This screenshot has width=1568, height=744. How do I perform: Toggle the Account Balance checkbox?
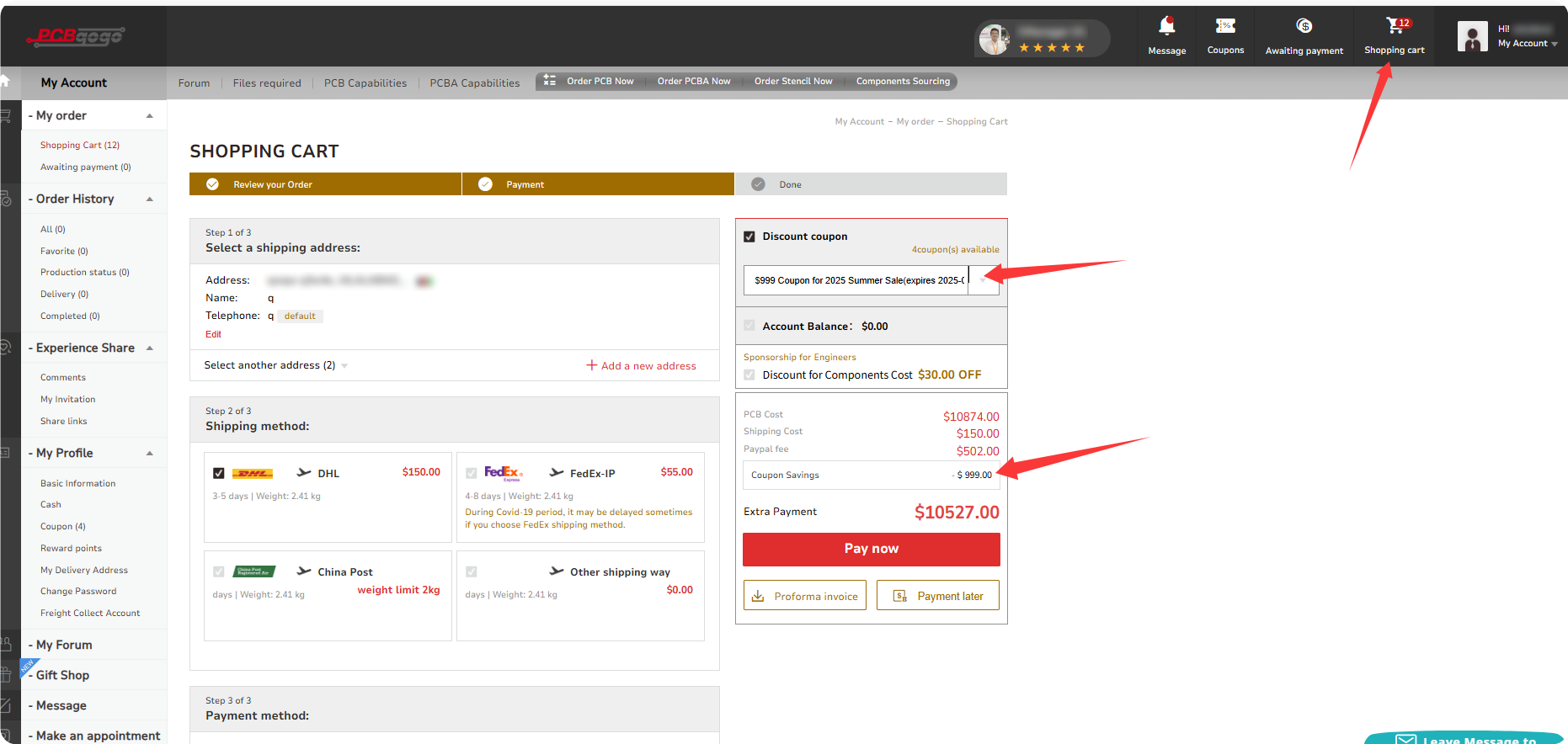point(749,326)
